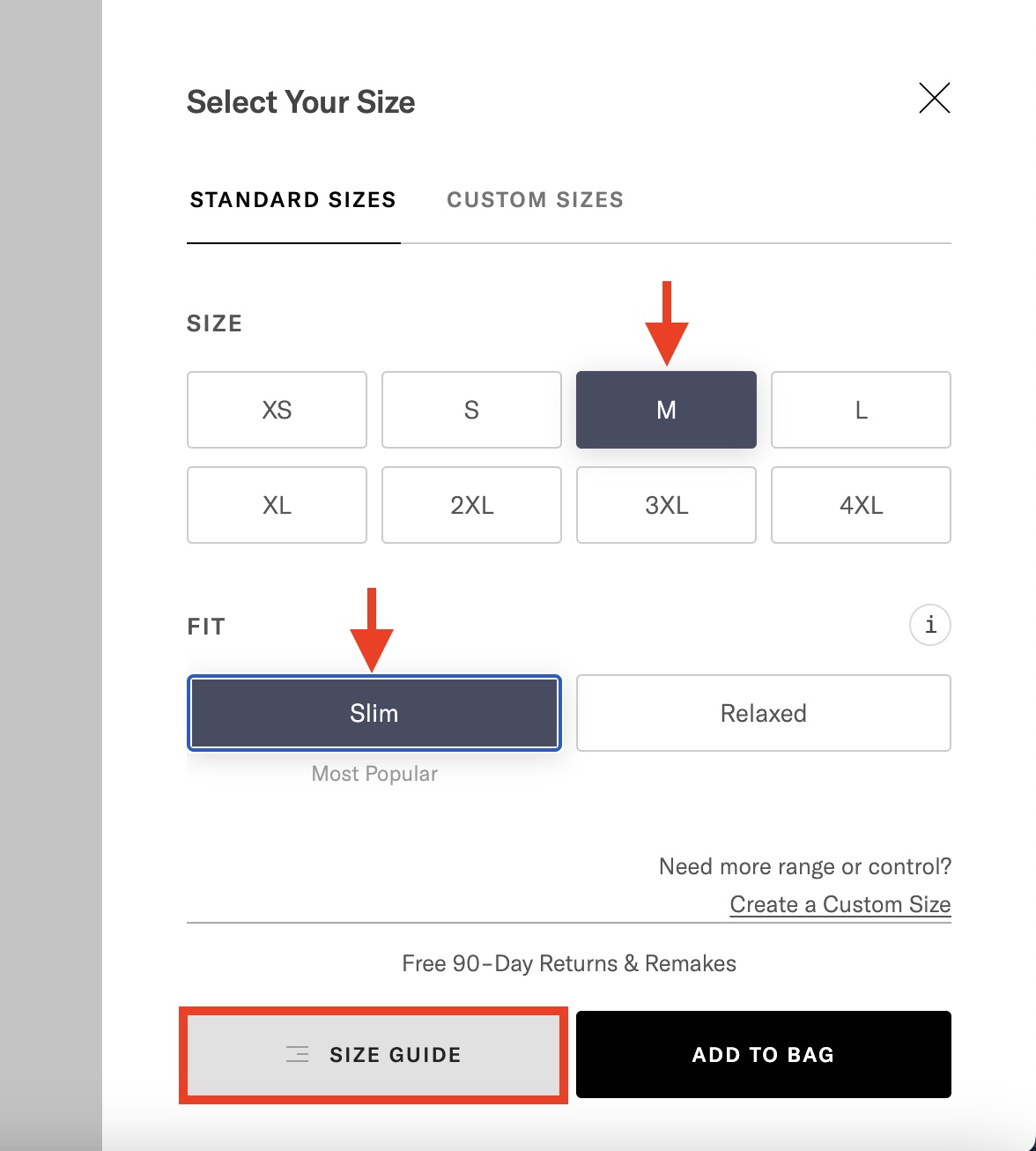Pick size 4XL
Image resolution: width=1036 pixels, height=1151 pixels.
tap(861, 505)
